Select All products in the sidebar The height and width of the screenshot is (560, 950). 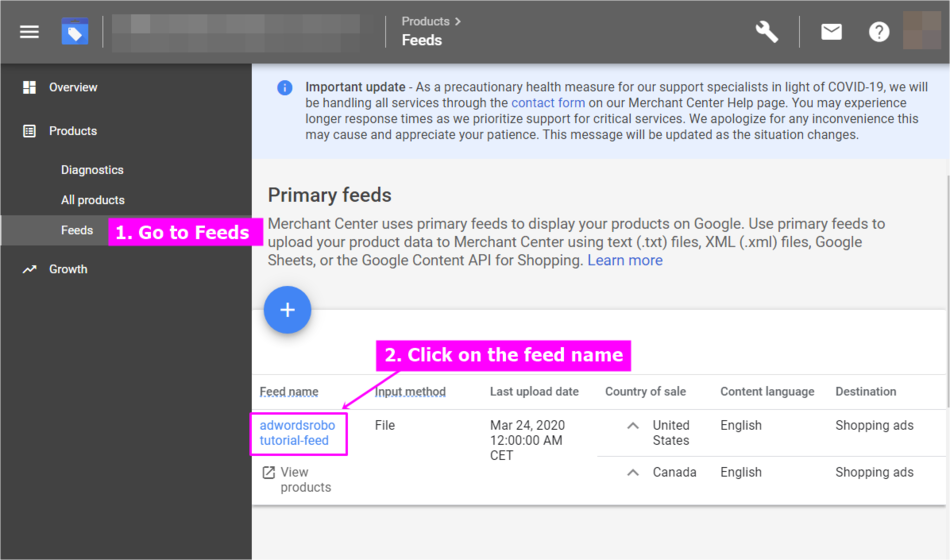[x=93, y=200]
